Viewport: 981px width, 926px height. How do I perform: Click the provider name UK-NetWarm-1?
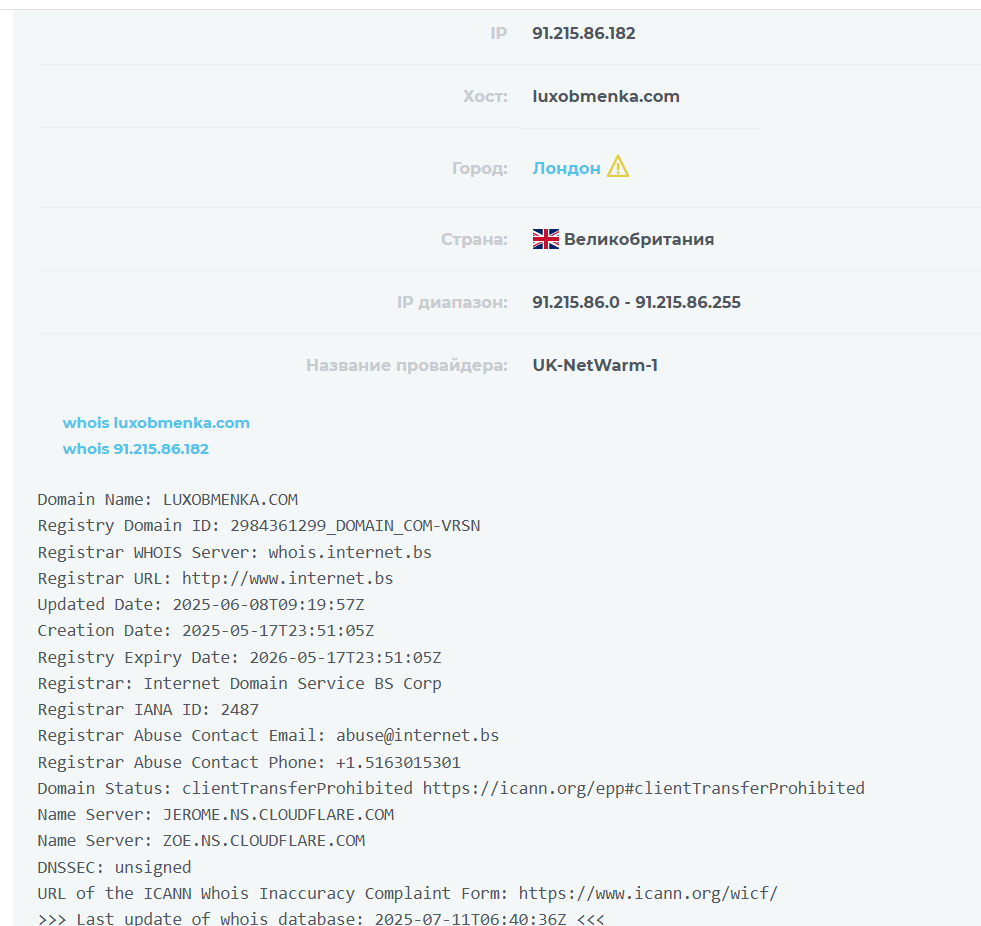click(595, 365)
